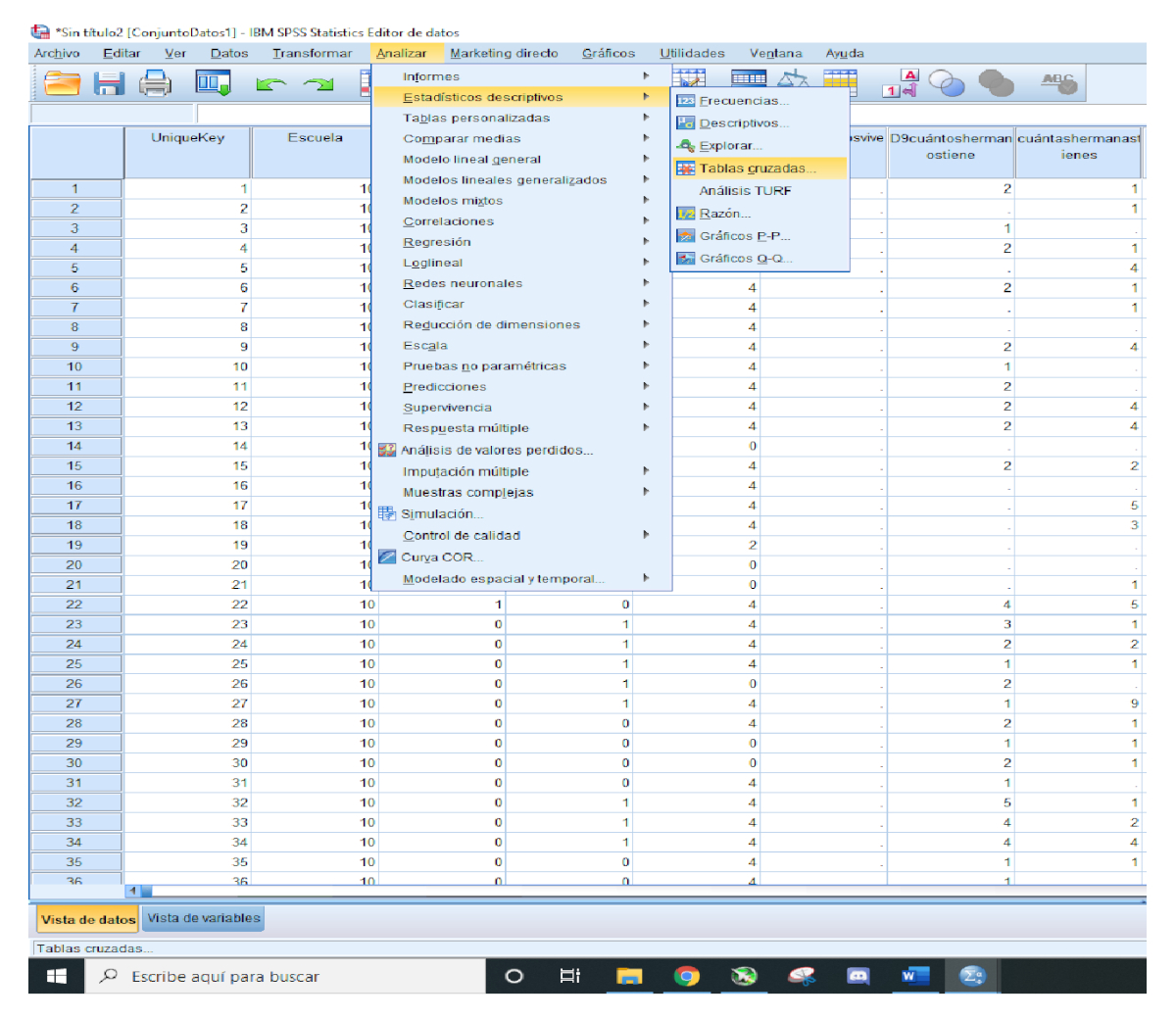This screenshot has height=1019, width=1176.
Task: Expand the Pruebas no paramétricas submenu
Action: (484, 366)
